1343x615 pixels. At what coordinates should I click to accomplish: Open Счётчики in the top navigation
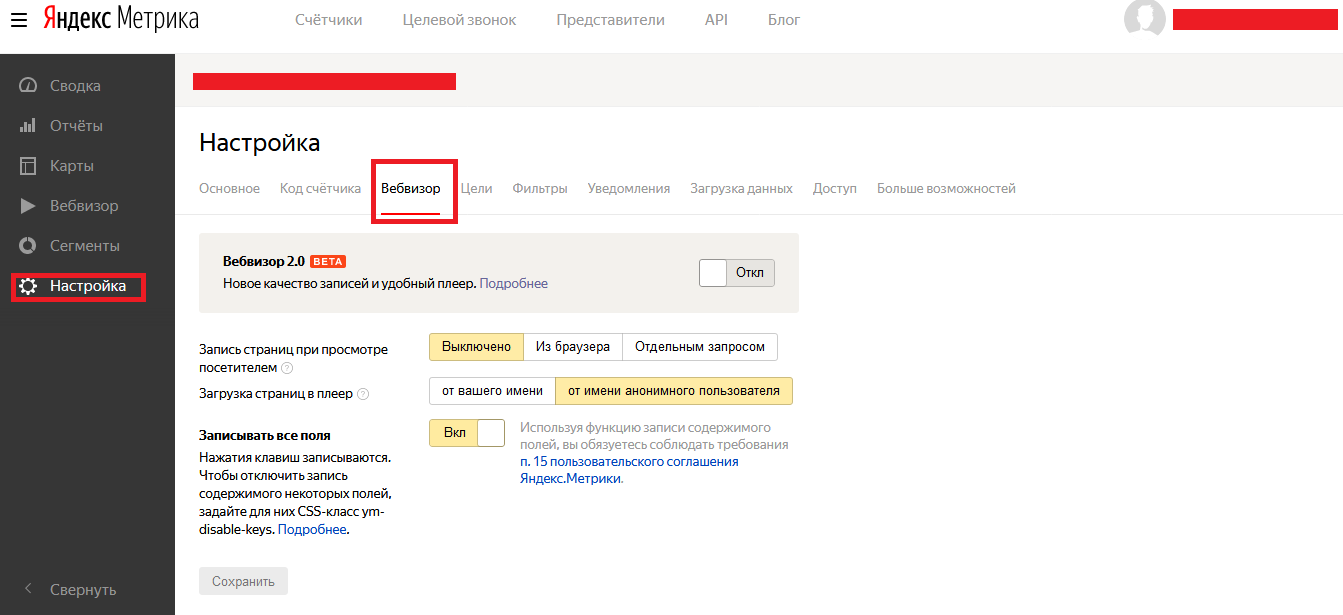(329, 20)
